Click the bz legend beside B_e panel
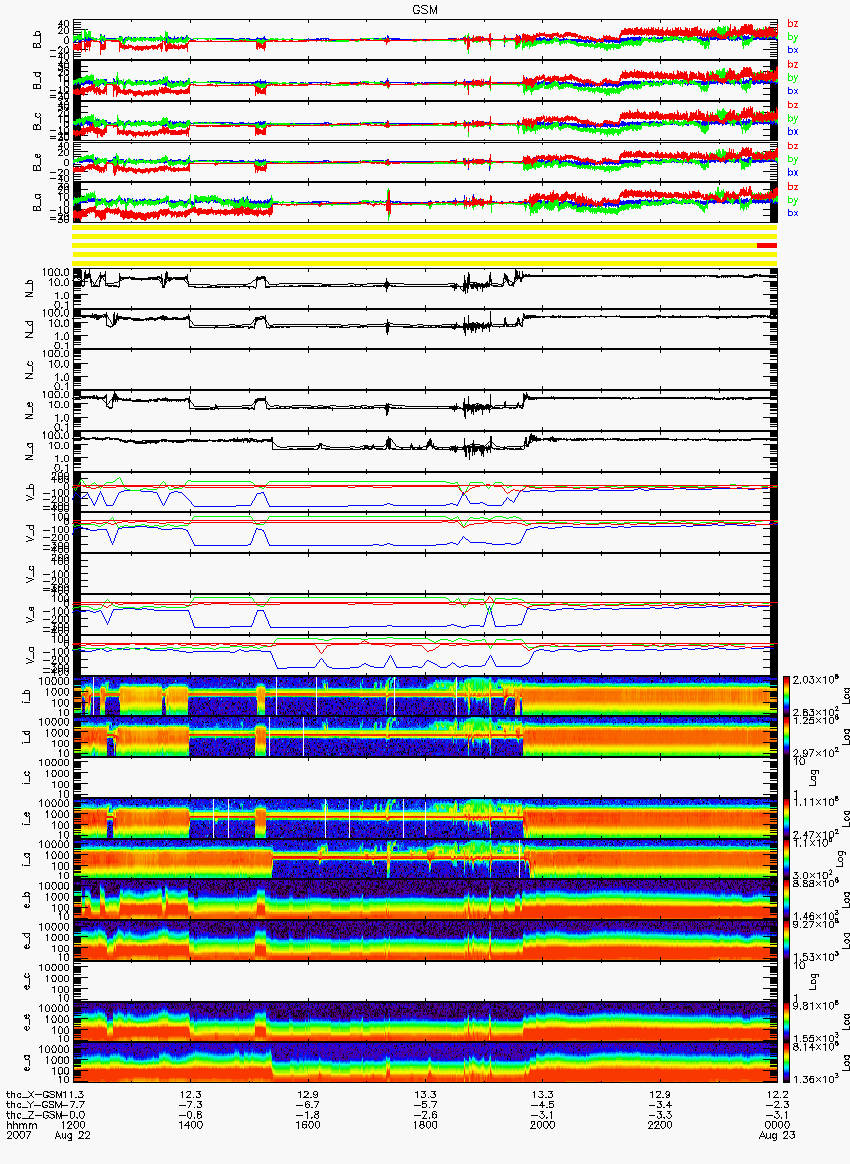This screenshot has height=1164, width=850. (793, 146)
